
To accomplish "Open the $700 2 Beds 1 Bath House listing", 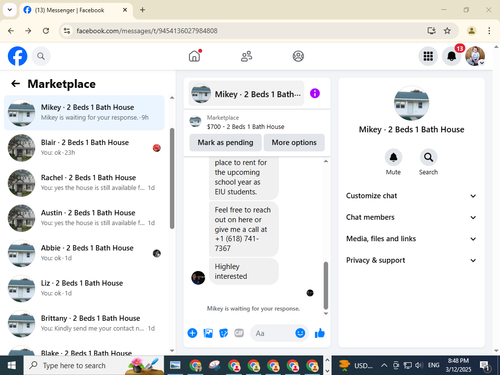I will click(x=257, y=122).
